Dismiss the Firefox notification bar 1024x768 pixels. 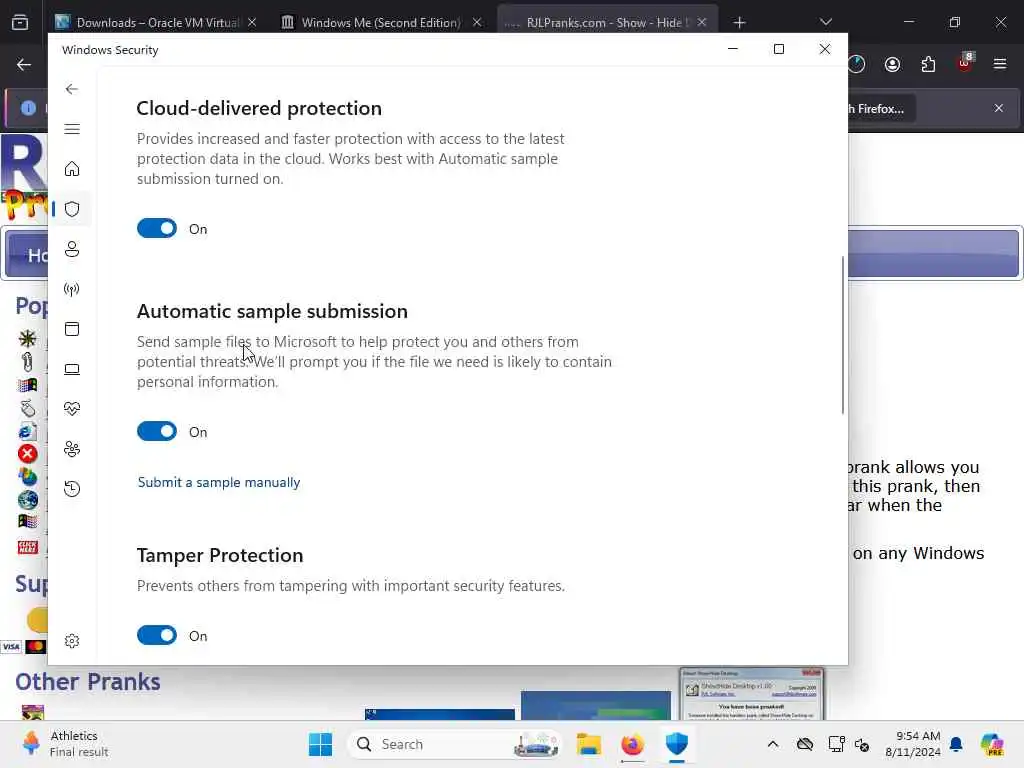click(999, 108)
